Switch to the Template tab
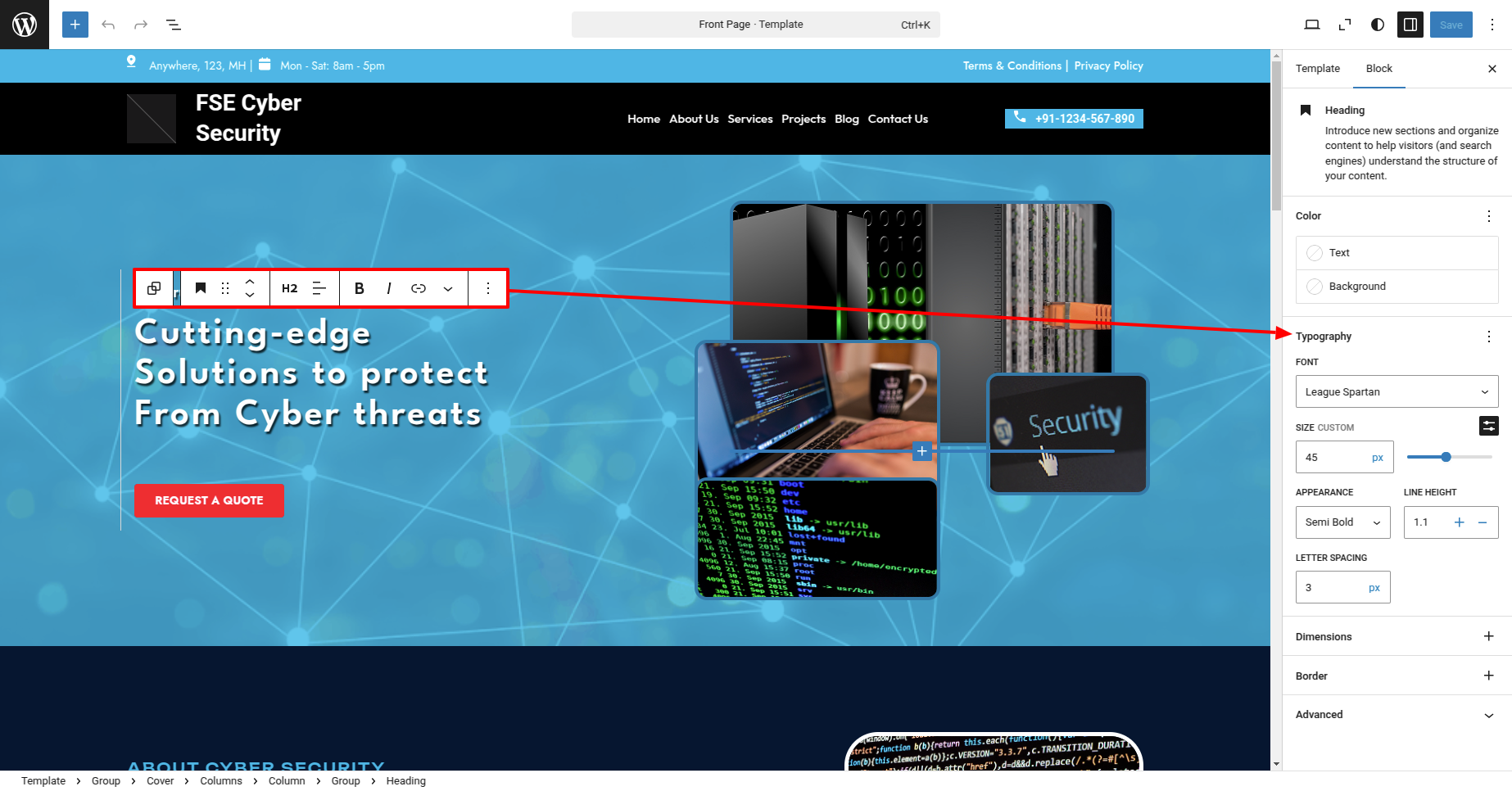 click(1318, 69)
